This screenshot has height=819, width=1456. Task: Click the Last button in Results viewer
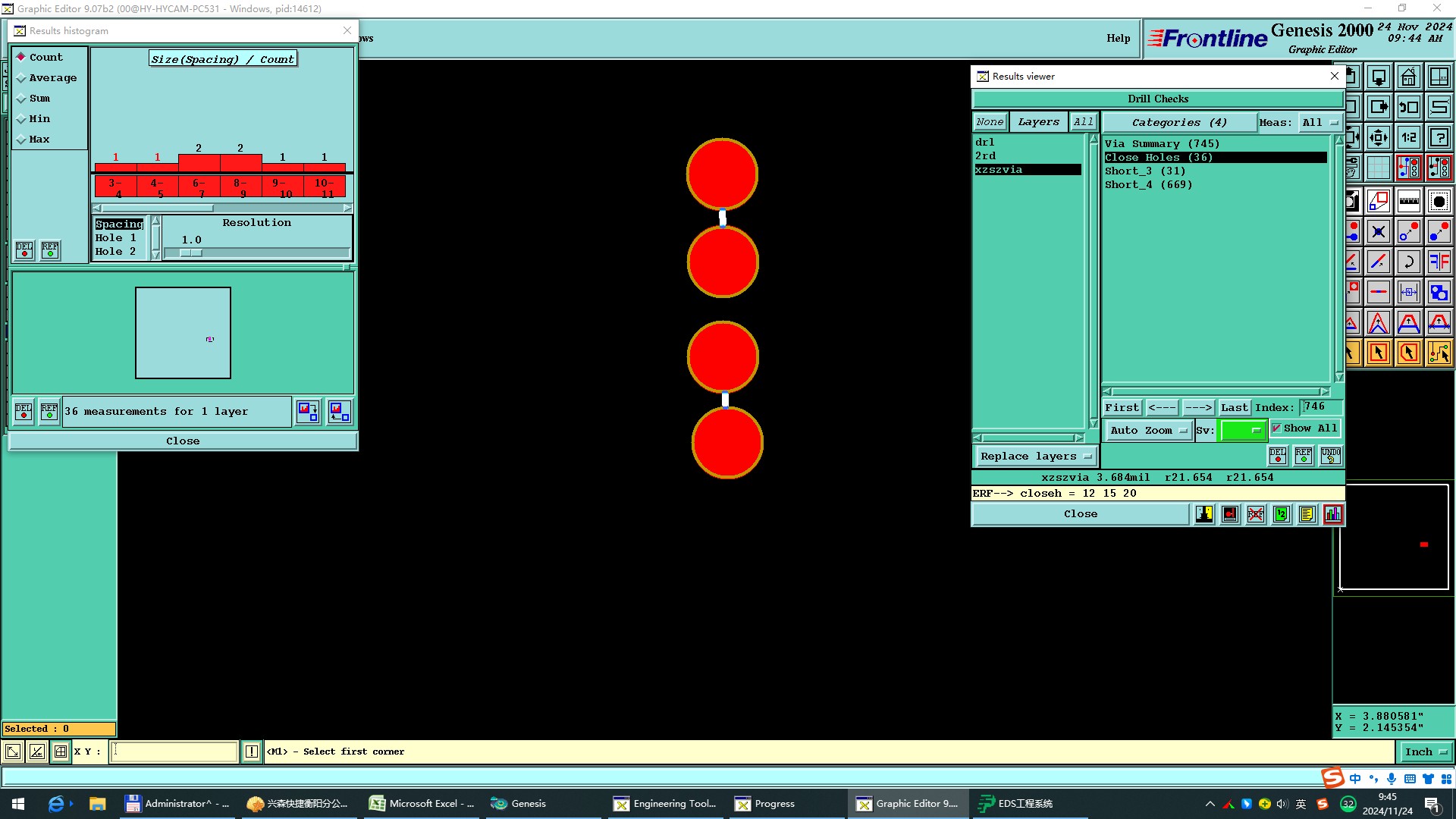[1234, 407]
